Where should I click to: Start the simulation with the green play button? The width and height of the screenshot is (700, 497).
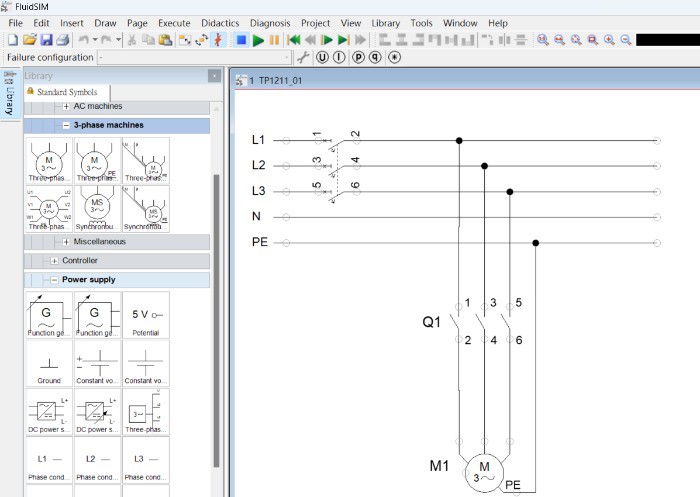[x=258, y=40]
